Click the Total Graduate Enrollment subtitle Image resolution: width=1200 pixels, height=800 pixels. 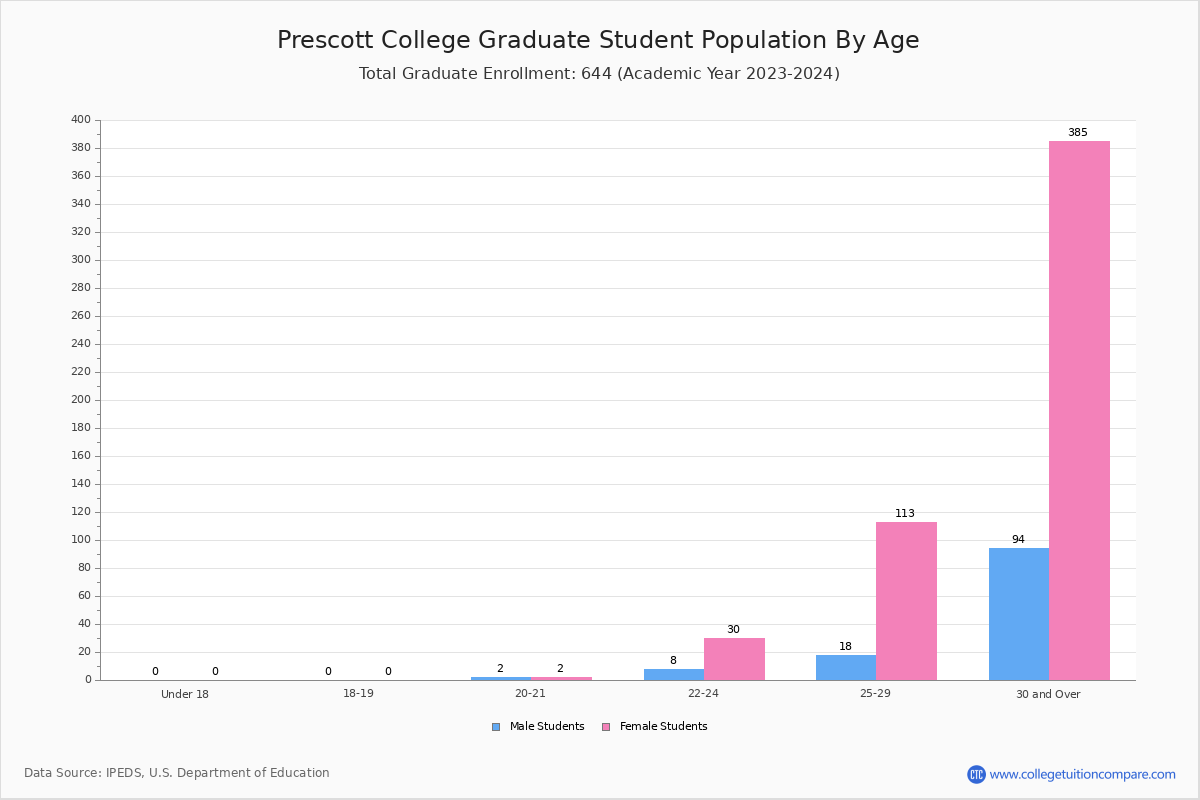(599, 74)
